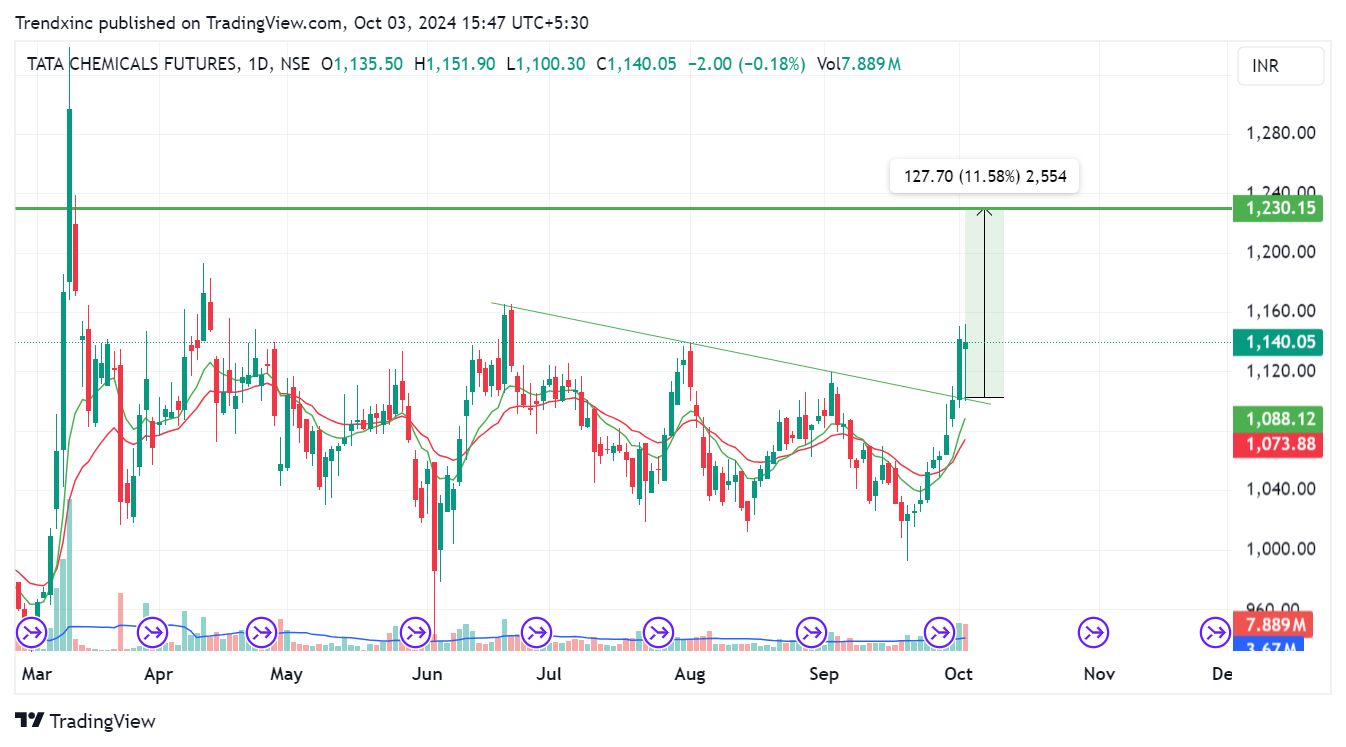The height and width of the screenshot is (747, 1346).
Task: Click the close value C1,140.05 in header
Action: pyautogui.click(x=636, y=64)
